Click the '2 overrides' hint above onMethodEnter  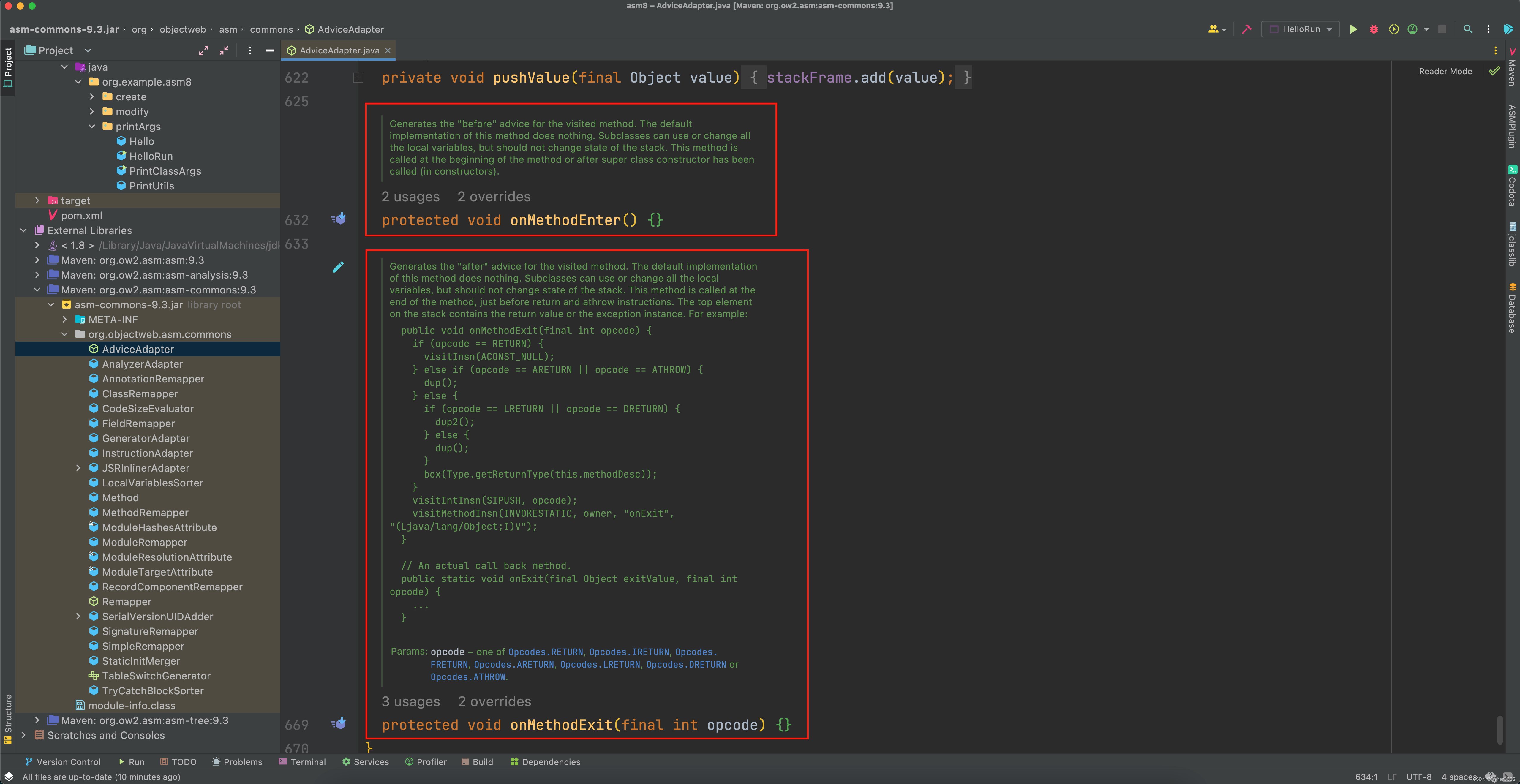(x=494, y=196)
